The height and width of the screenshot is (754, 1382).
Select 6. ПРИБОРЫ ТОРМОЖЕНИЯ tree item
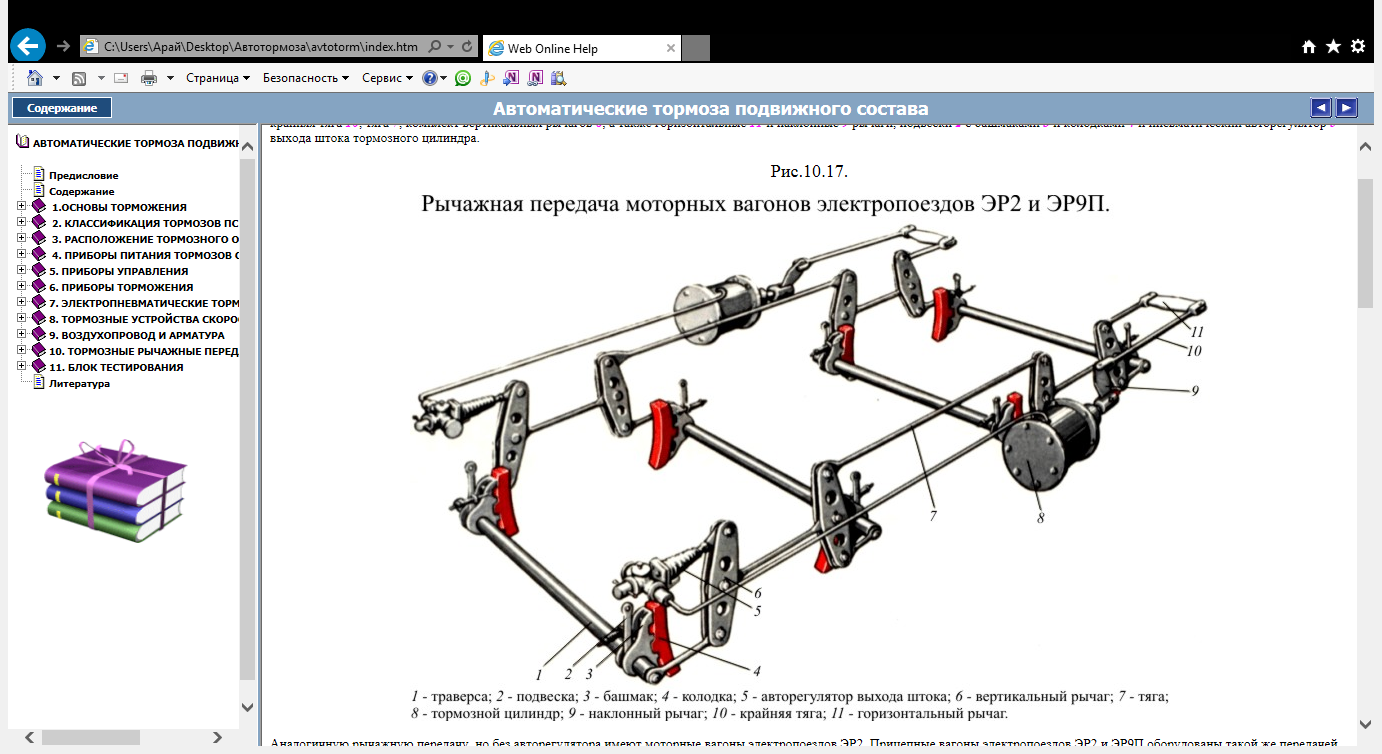pos(121,287)
